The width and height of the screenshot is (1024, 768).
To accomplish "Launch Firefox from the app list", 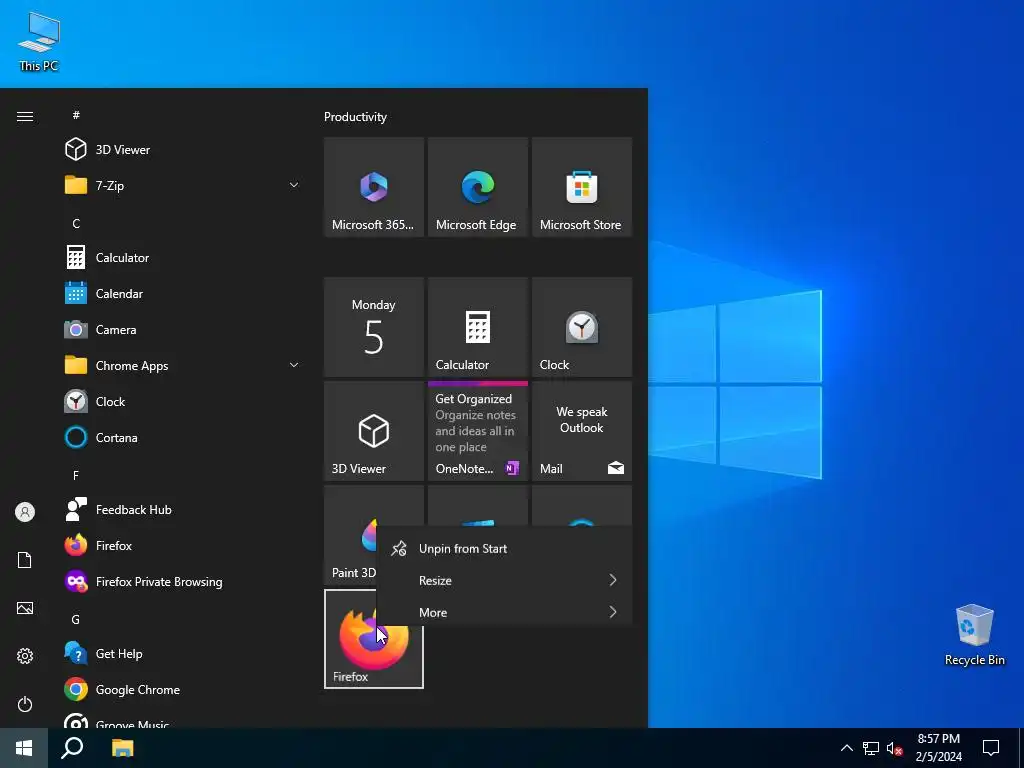I will (x=182, y=545).
